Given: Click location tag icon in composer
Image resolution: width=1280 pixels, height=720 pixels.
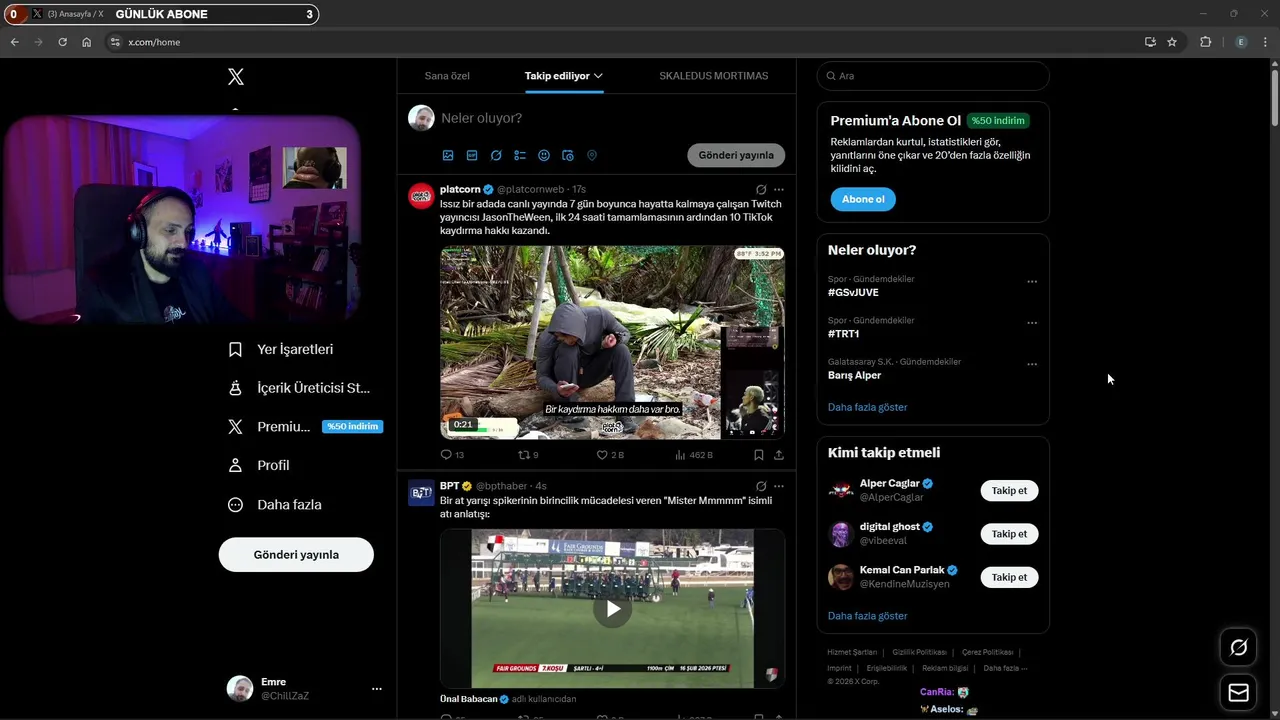Looking at the screenshot, I should [x=592, y=155].
